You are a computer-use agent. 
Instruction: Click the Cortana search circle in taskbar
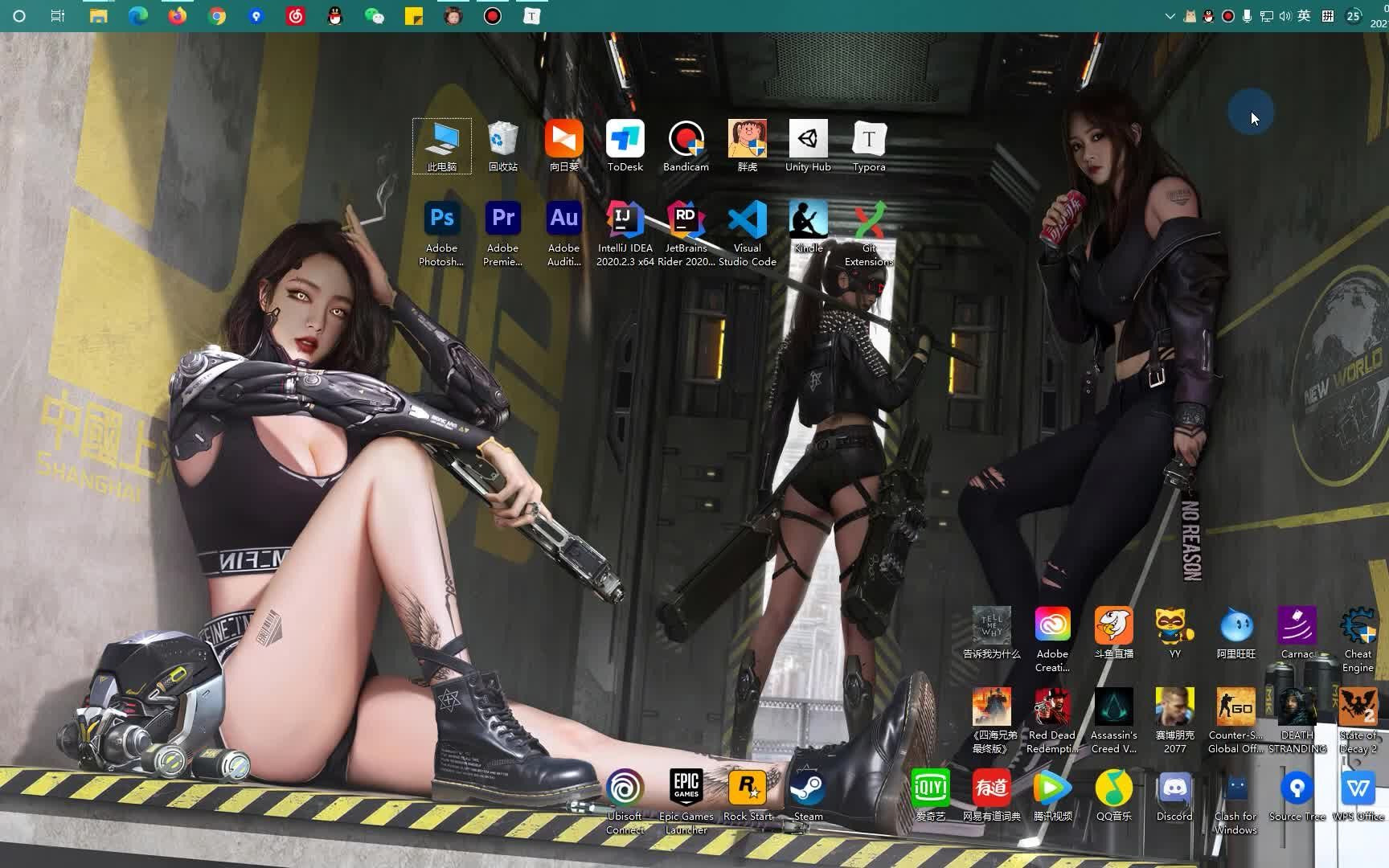click(19, 15)
